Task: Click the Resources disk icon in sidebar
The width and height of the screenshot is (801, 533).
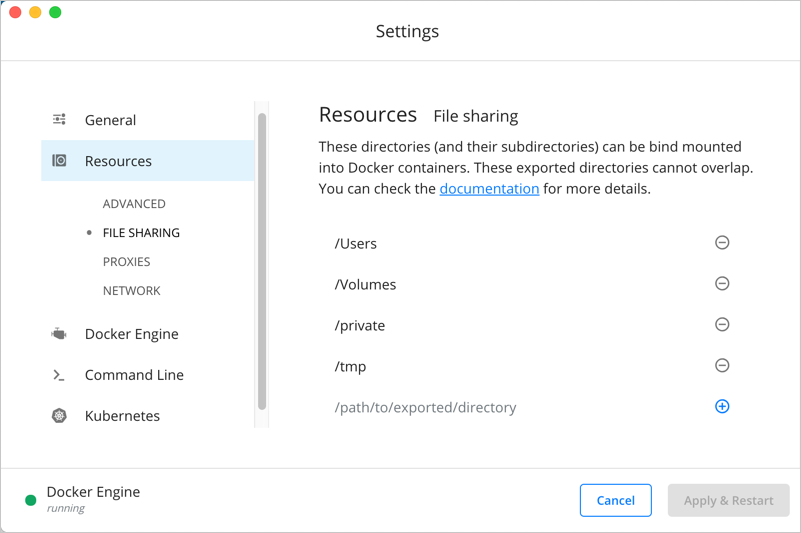Action: pyautogui.click(x=59, y=161)
